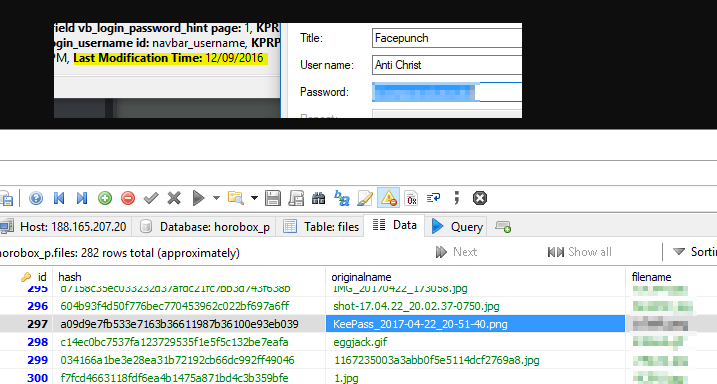
Task: Post changes with the checkmark icon
Action: click(151, 198)
